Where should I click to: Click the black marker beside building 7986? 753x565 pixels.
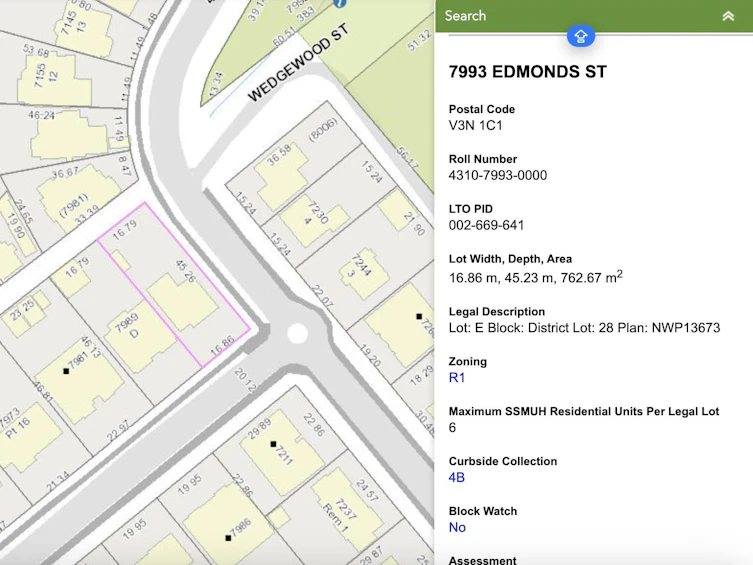[x=228, y=538]
